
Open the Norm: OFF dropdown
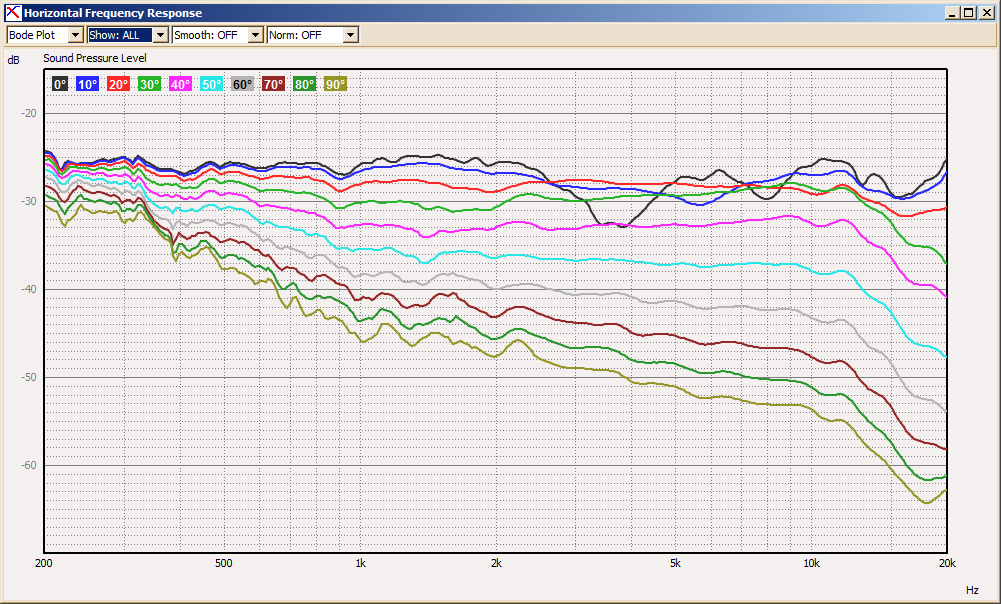(313, 34)
